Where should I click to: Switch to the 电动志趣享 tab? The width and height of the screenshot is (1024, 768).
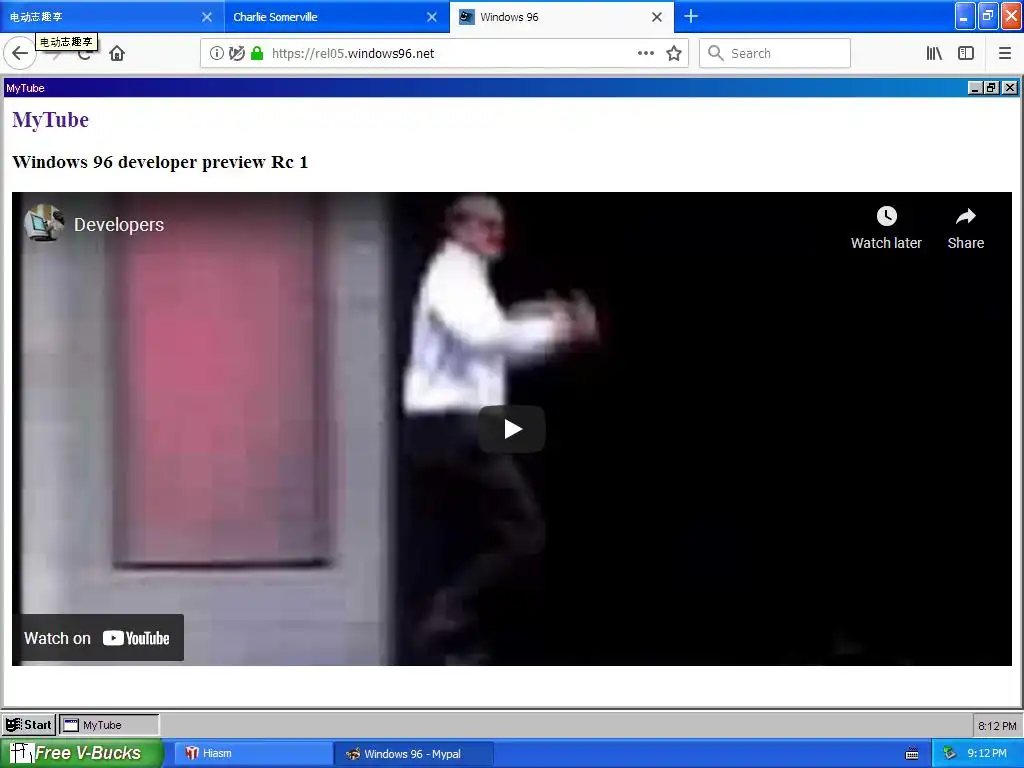[112, 17]
